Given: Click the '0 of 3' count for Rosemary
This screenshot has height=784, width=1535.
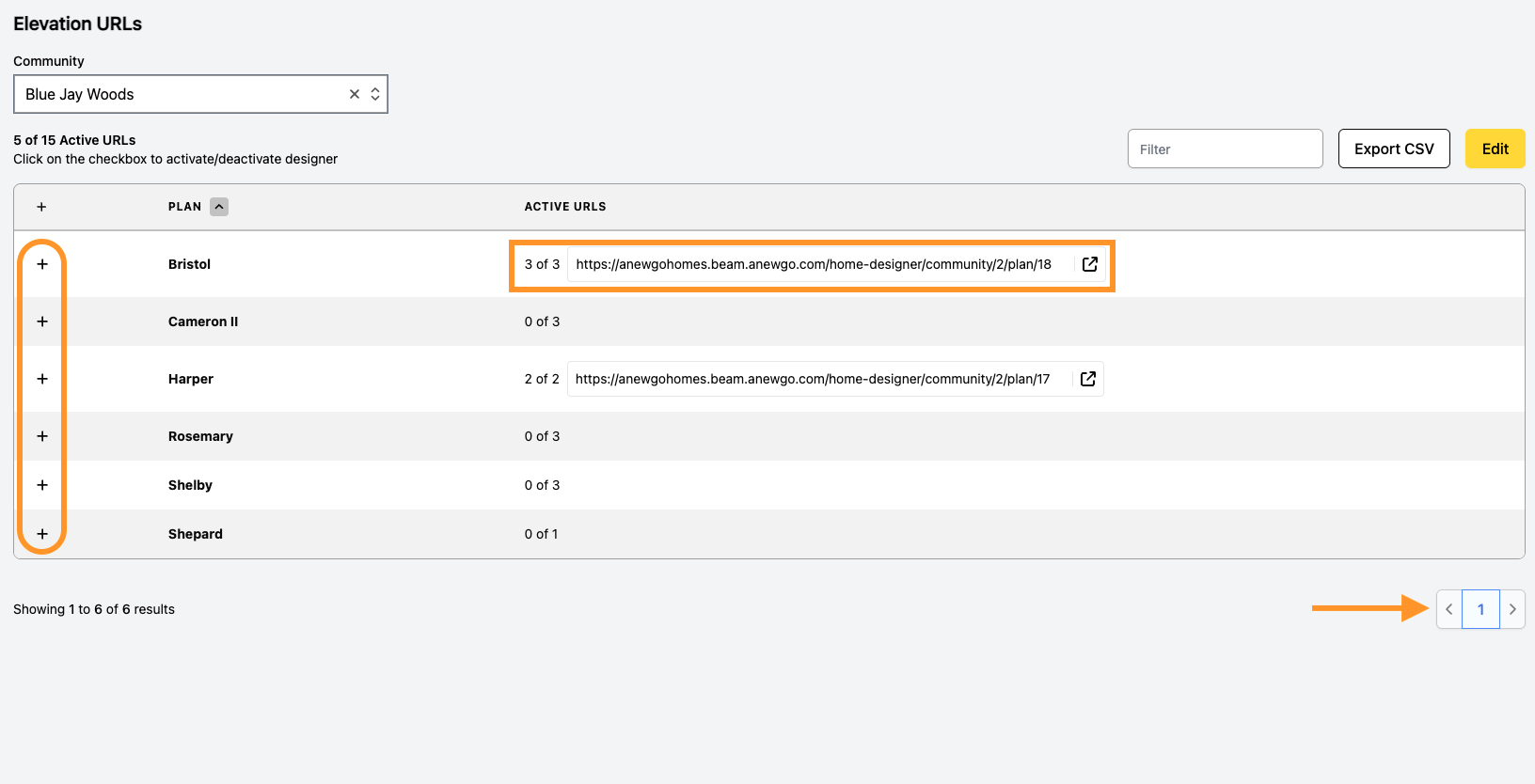Looking at the screenshot, I should 542,436.
